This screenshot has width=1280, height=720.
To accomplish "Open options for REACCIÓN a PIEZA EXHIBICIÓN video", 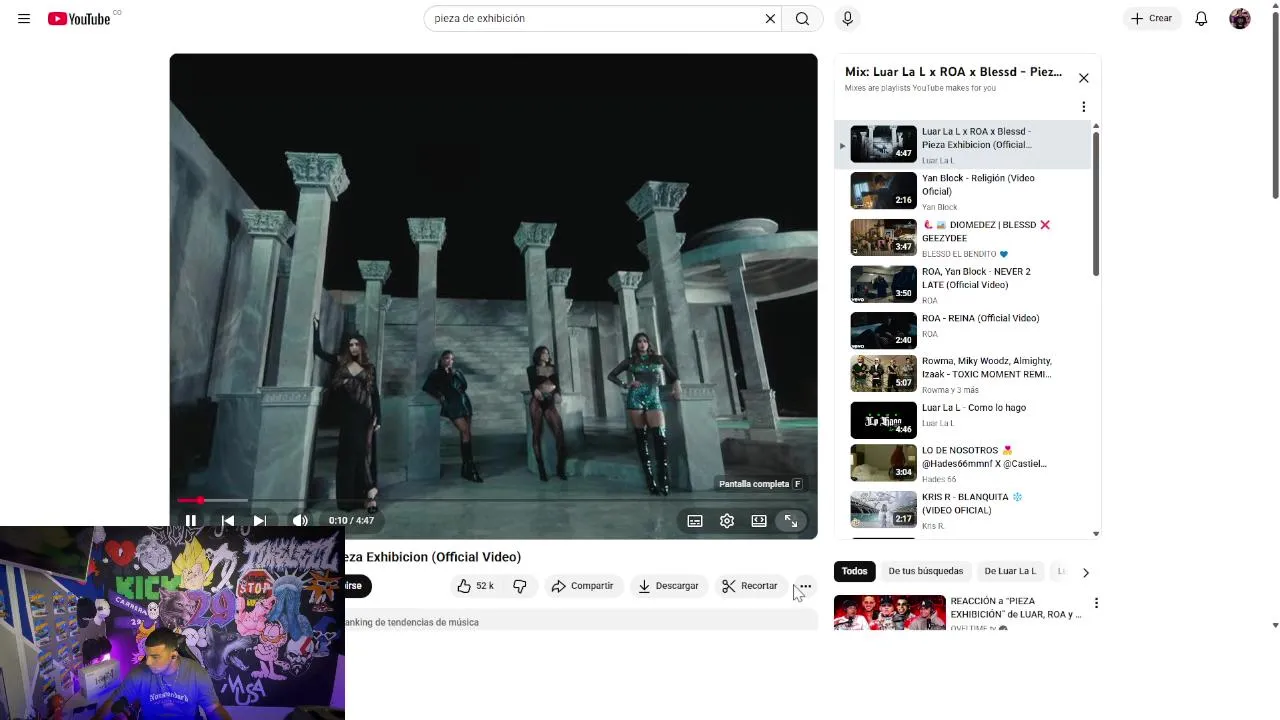I will (1096, 603).
